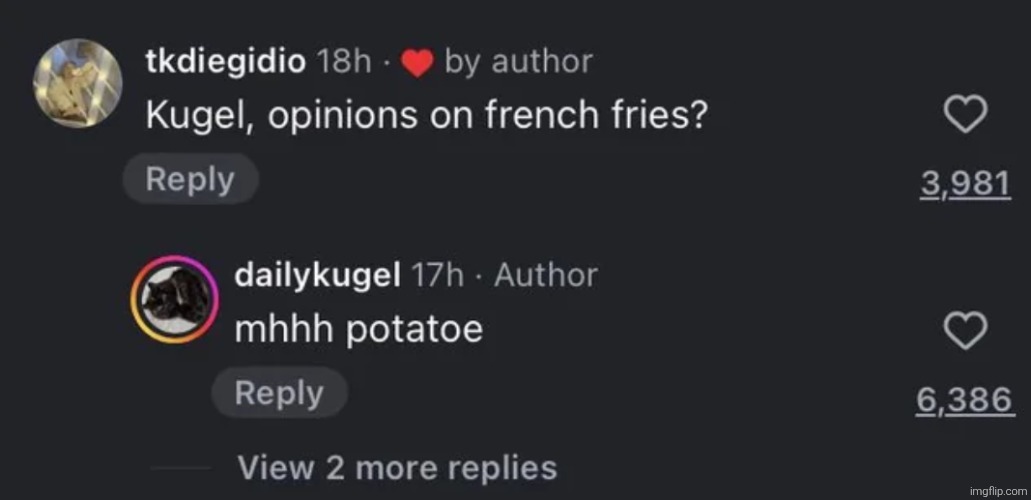Reply to dailykugel's potatoe comment
1031x500 pixels.
click(279, 393)
